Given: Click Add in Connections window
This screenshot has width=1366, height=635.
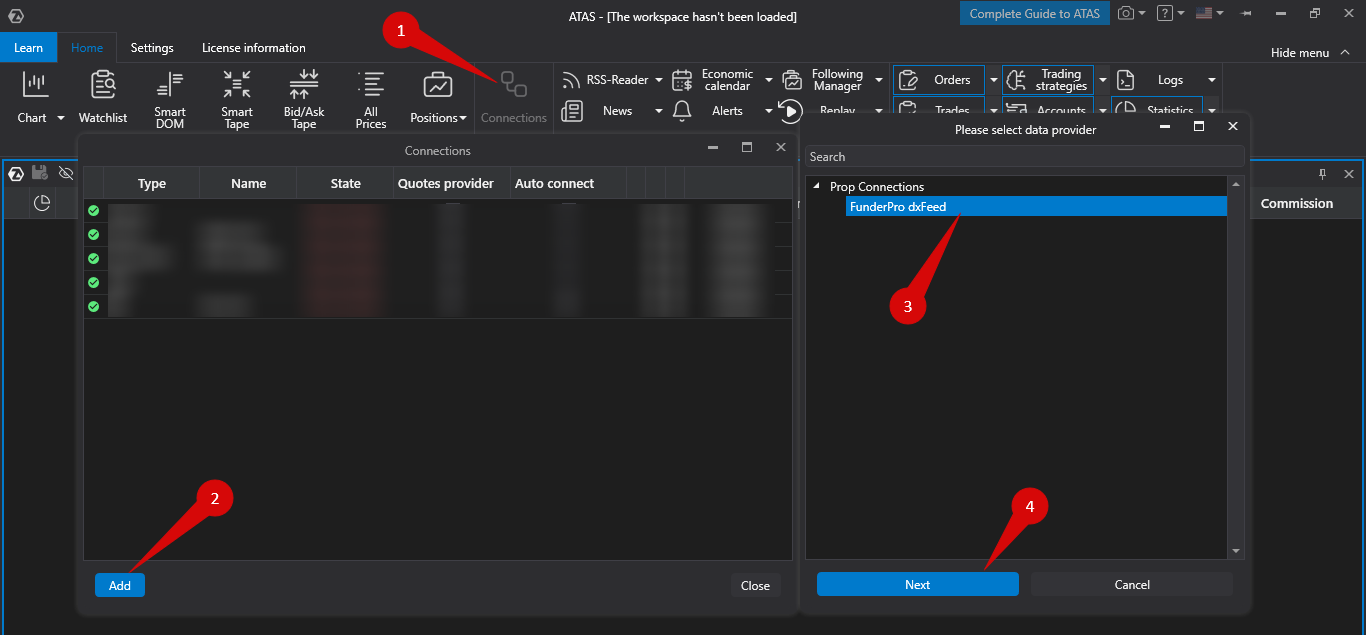Looking at the screenshot, I should (x=120, y=586).
